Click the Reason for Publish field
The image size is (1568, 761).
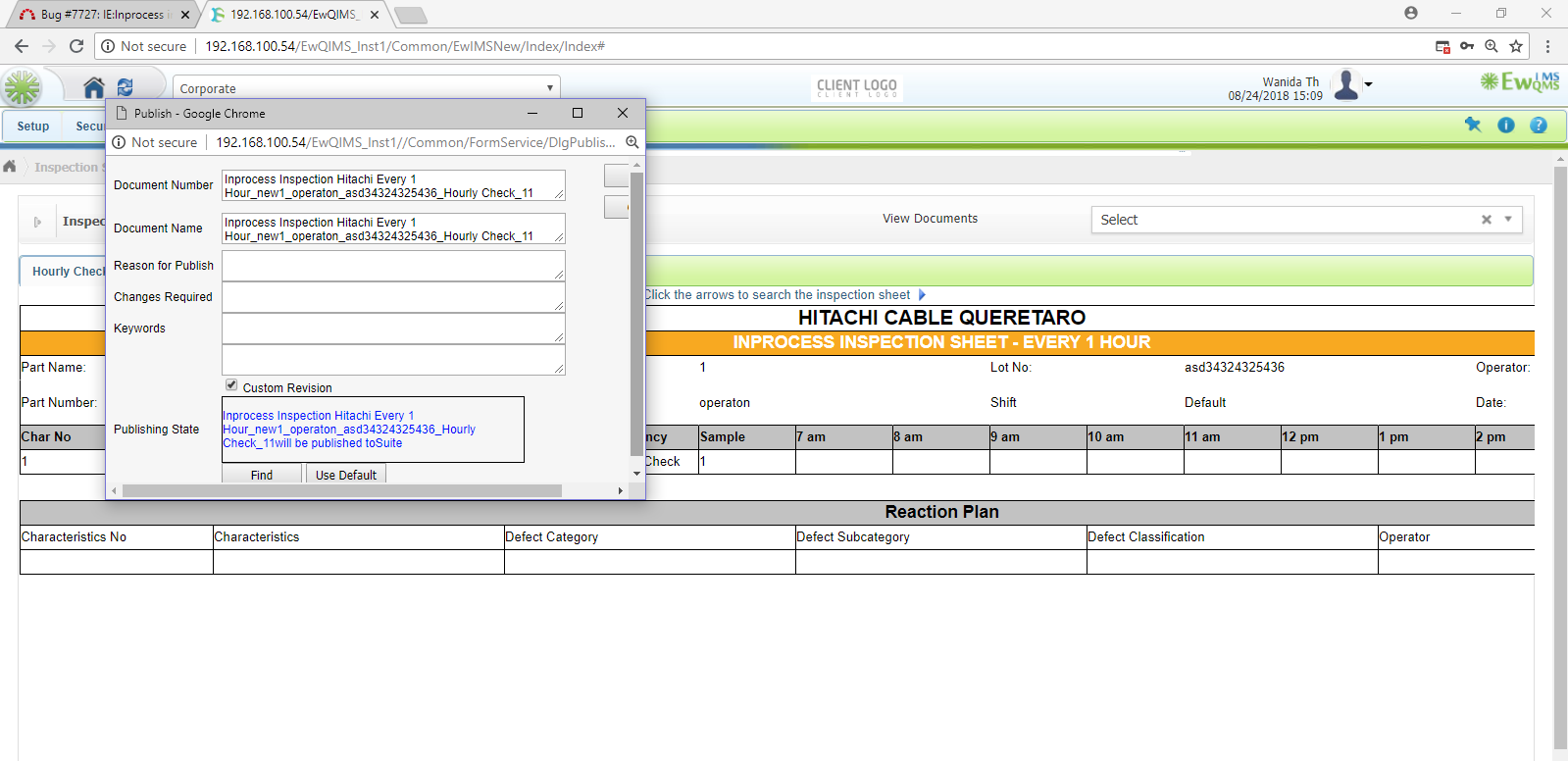coord(393,266)
